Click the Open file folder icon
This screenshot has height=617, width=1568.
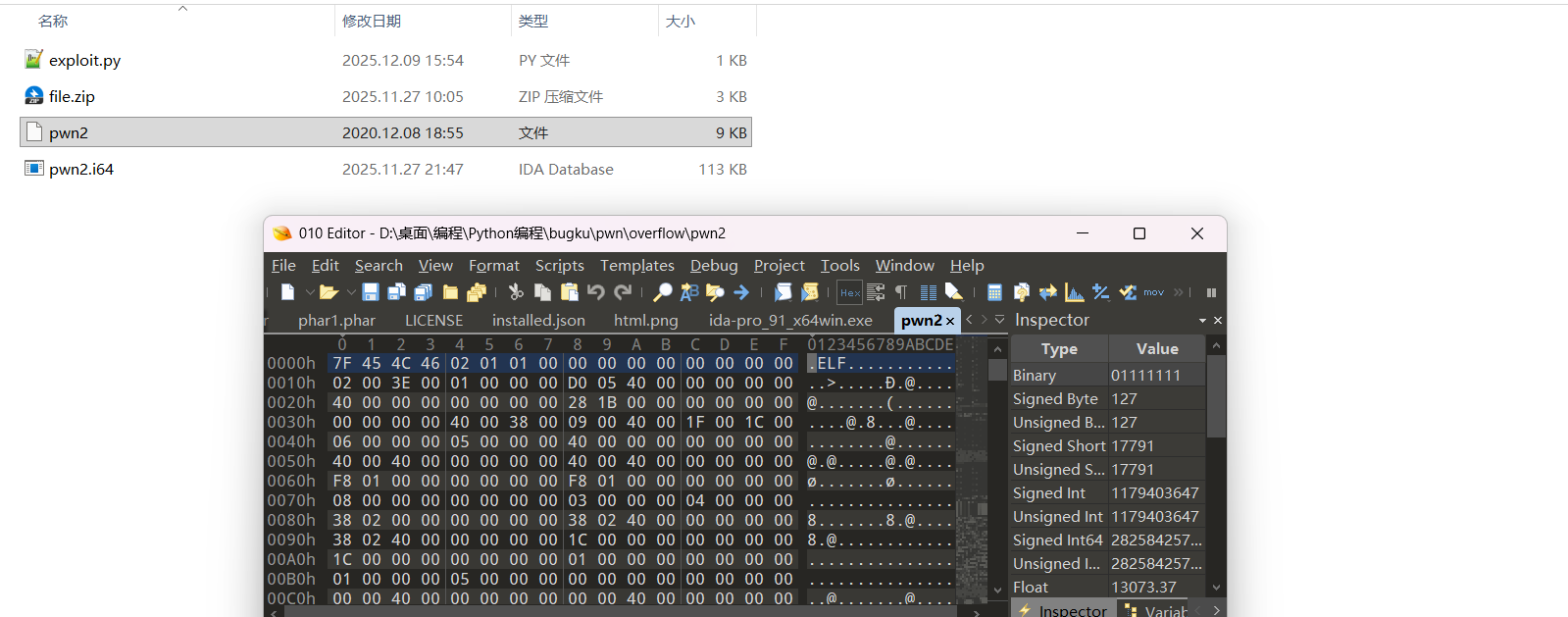[329, 292]
